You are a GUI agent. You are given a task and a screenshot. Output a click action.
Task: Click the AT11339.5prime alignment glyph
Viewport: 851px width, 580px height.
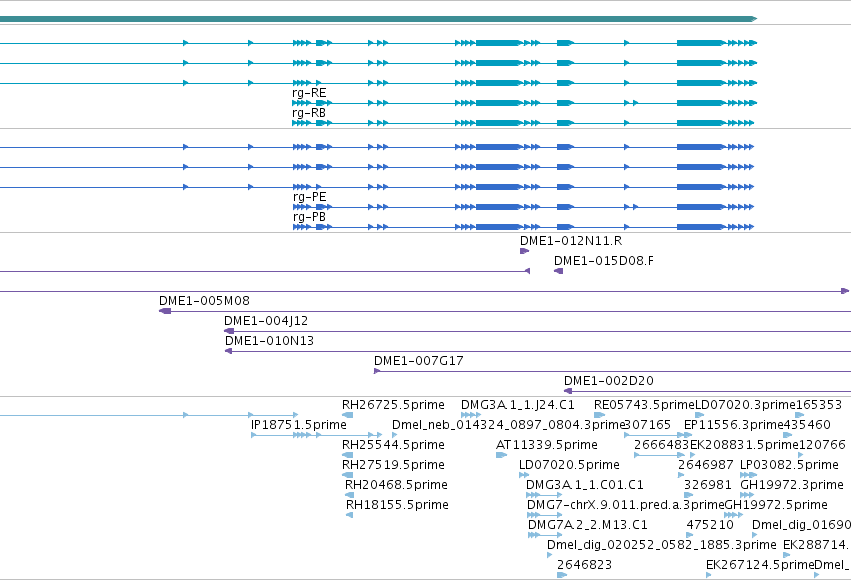[x=501, y=455]
